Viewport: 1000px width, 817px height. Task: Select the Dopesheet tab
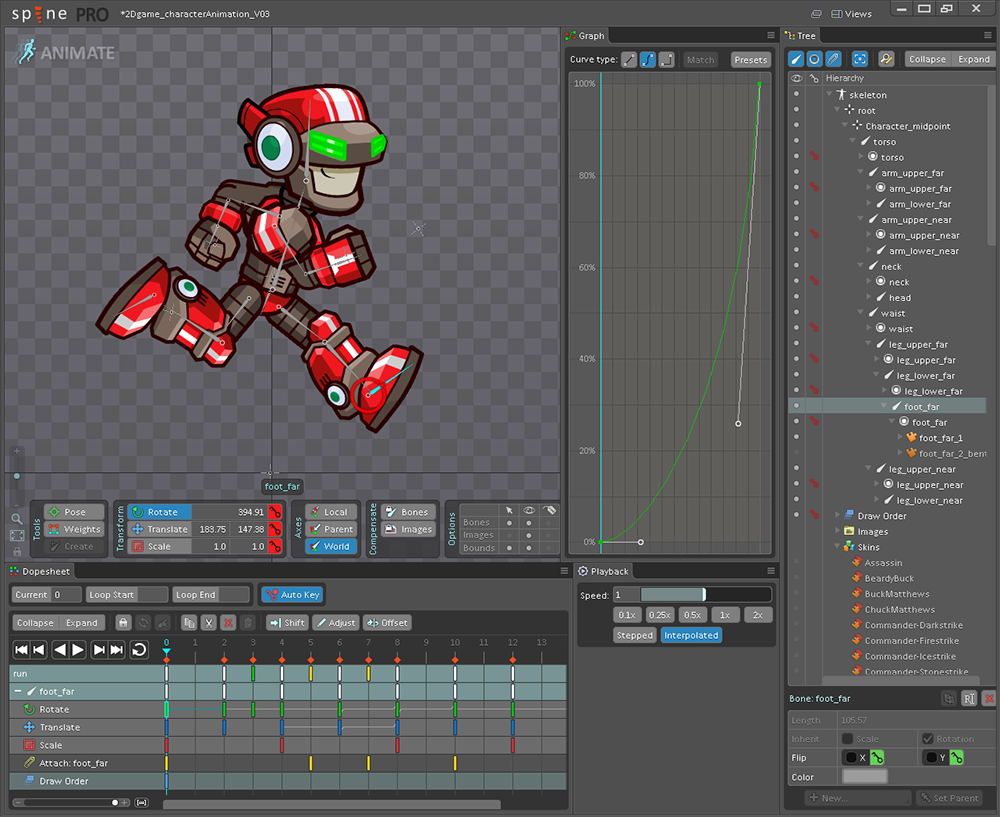pos(40,572)
